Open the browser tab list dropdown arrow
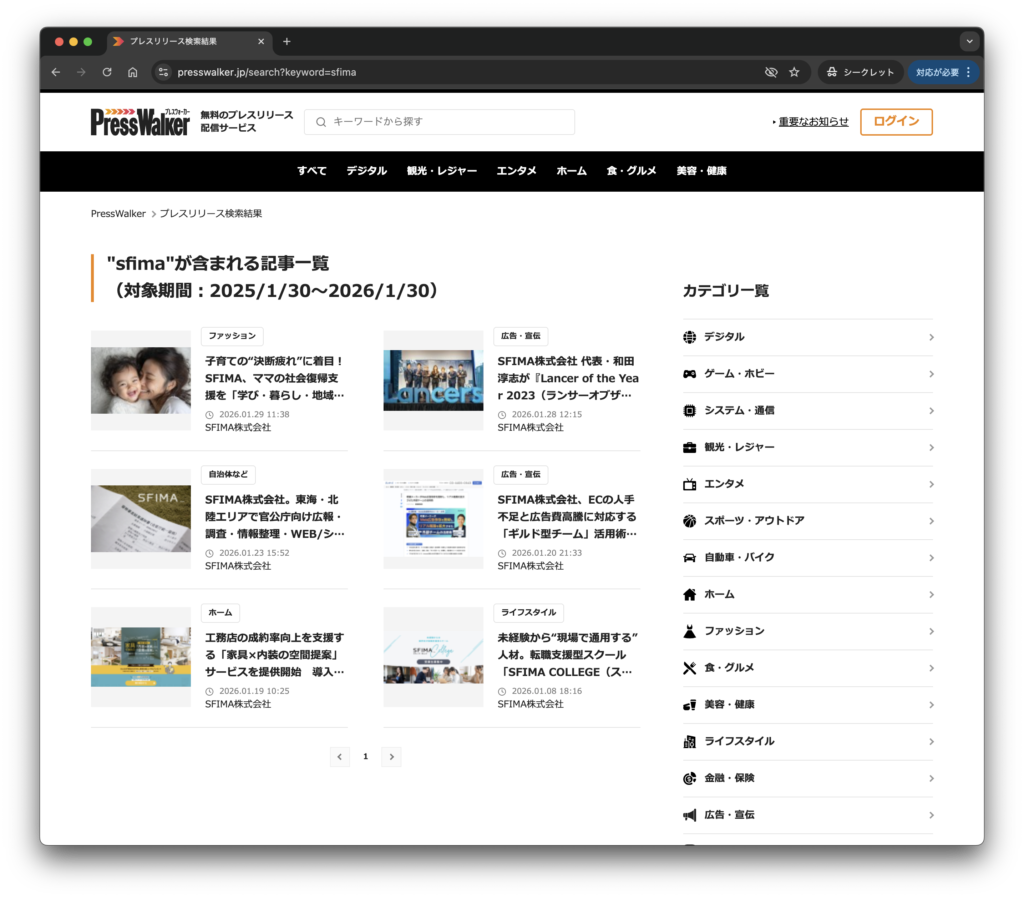This screenshot has height=898, width=1024. click(969, 41)
